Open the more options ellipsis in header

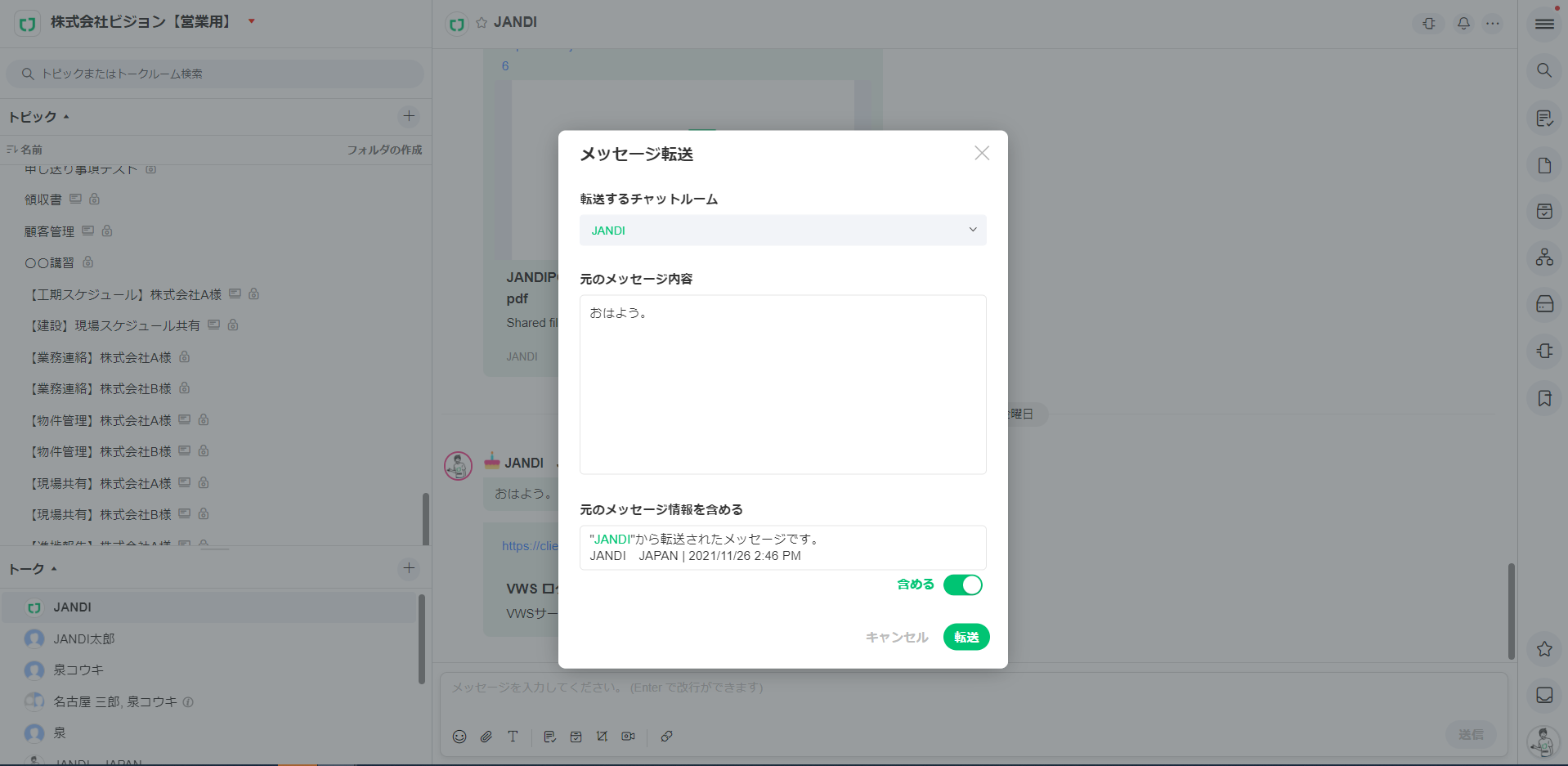click(x=1493, y=24)
